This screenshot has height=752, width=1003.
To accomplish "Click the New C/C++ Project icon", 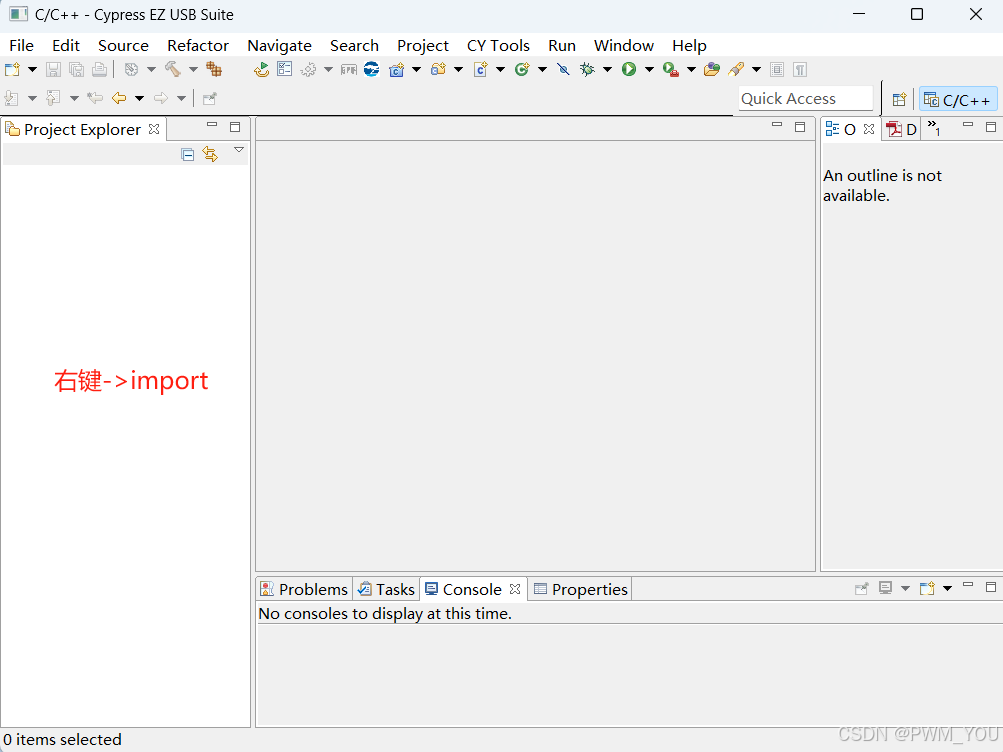I will pos(397,69).
